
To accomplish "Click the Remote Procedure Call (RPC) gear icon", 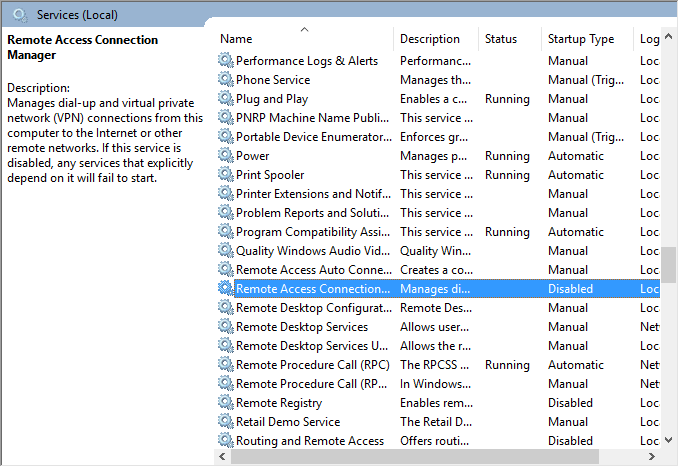I will pos(226,364).
